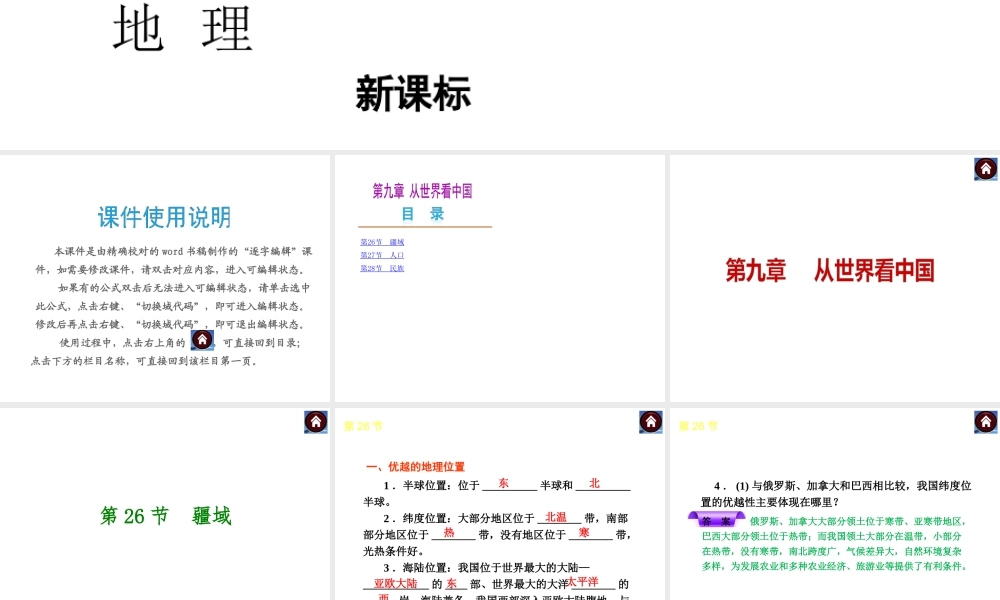Image resolution: width=1000 pixels, height=600 pixels.
Task: Click home icon on 第26节 疆域 title slide
Action: click(x=316, y=422)
